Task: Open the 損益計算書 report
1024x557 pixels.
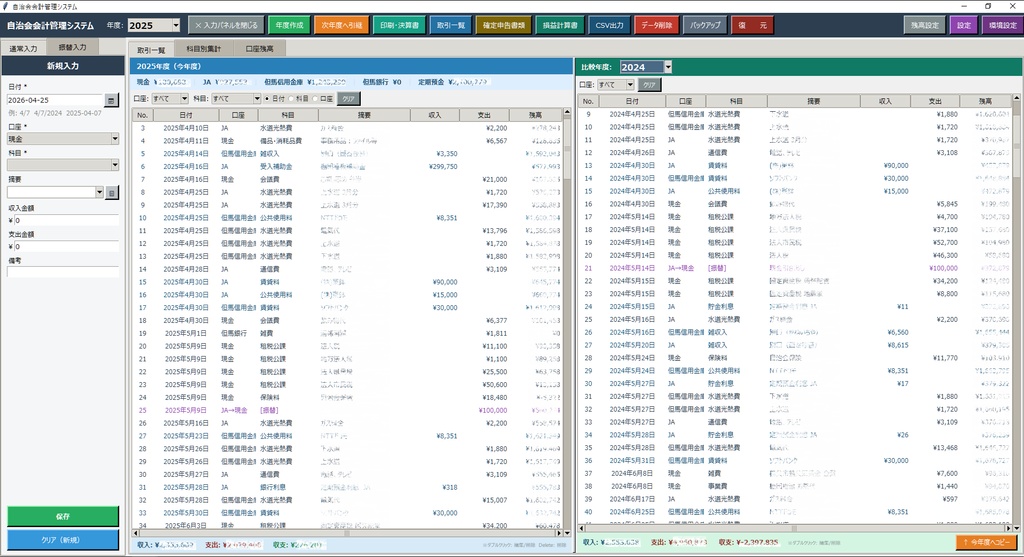Action: pos(560,25)
